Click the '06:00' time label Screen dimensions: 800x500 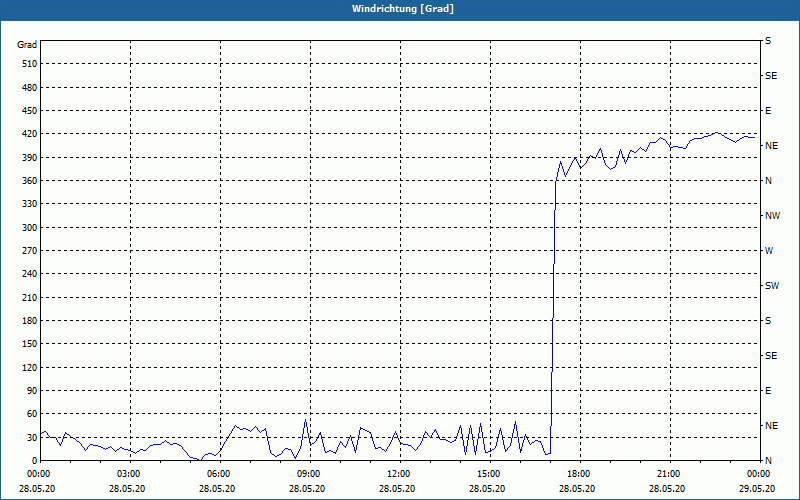218,474
